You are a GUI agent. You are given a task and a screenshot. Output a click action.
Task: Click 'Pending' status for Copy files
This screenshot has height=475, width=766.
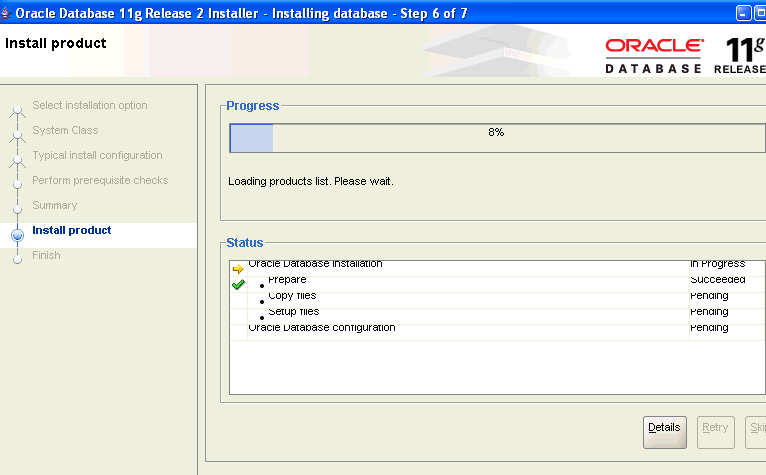[709, 296]
